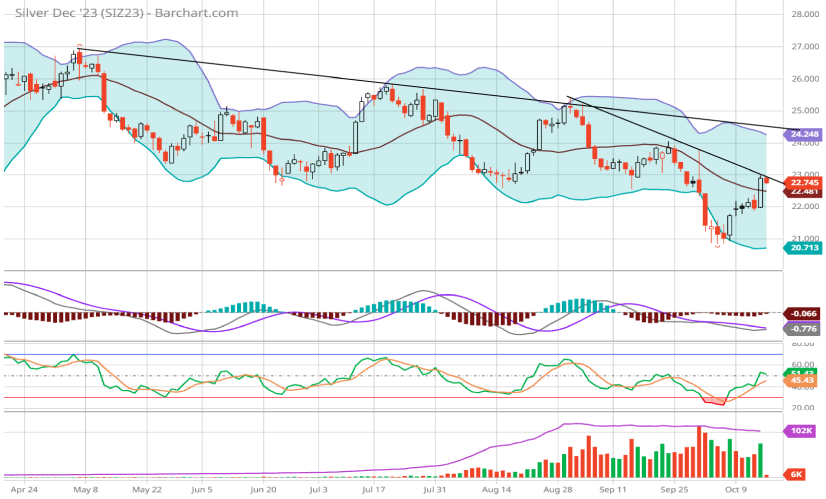Click the Jun 20 date axis label
Screen dimensions: 826x499
(x=263, y=491)
